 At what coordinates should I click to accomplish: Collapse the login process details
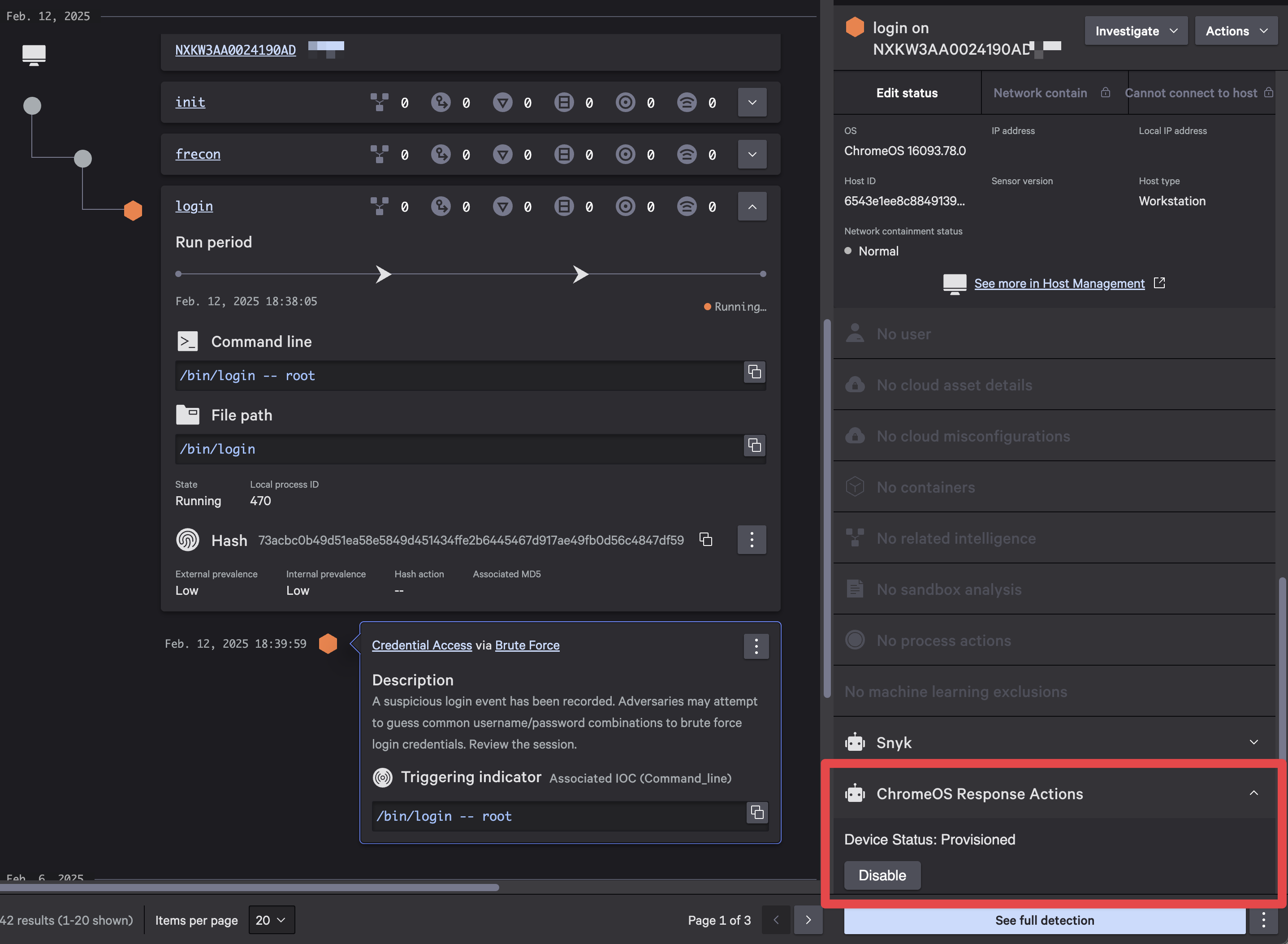click(x=752, y=206)
